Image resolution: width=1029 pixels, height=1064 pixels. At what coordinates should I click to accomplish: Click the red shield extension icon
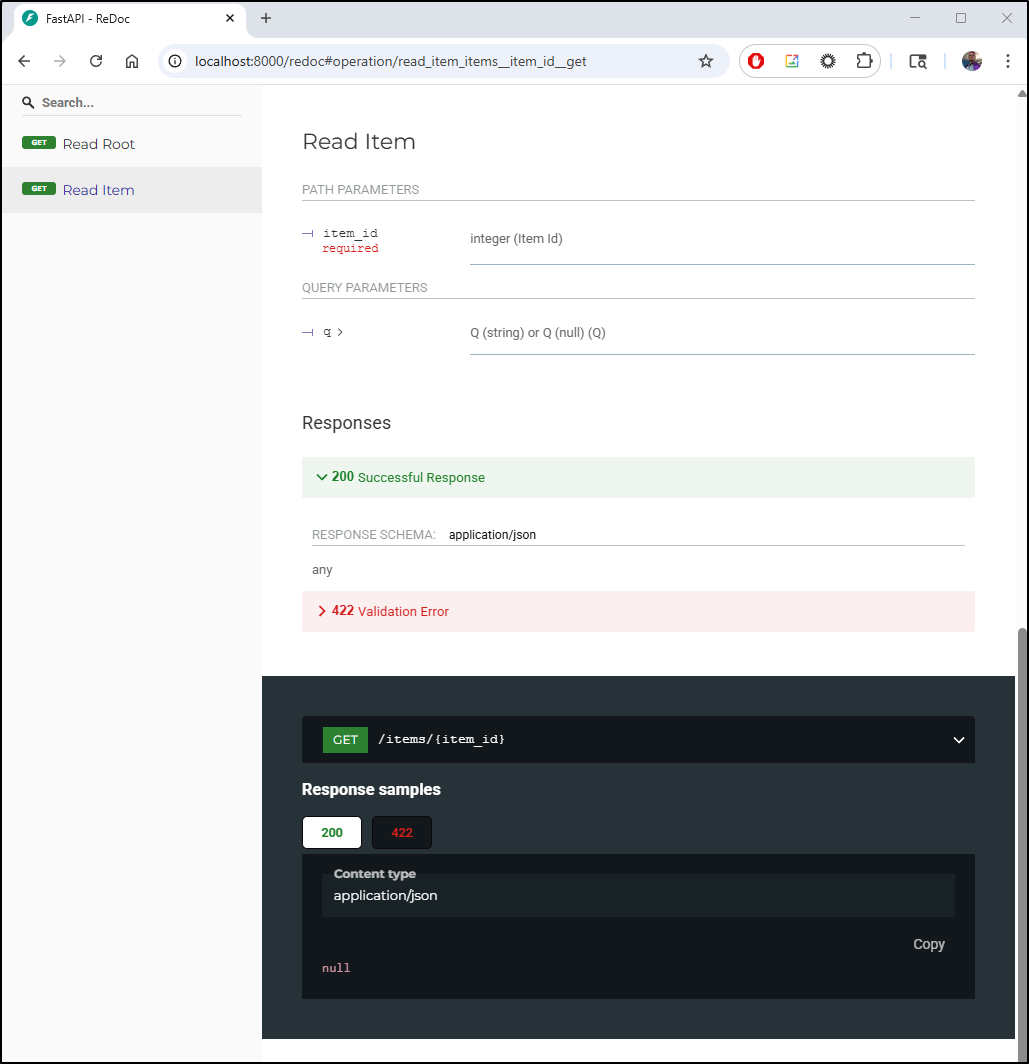[x=757, y=61]
